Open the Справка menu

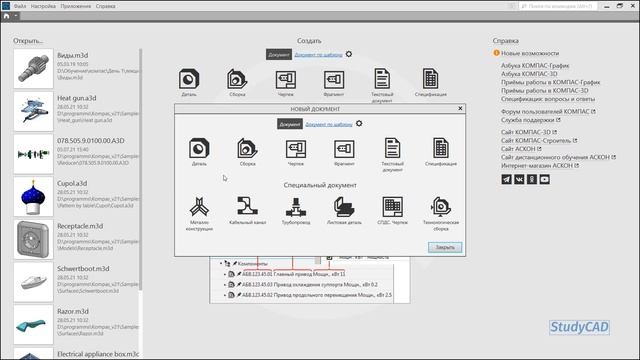pos(105,6)
